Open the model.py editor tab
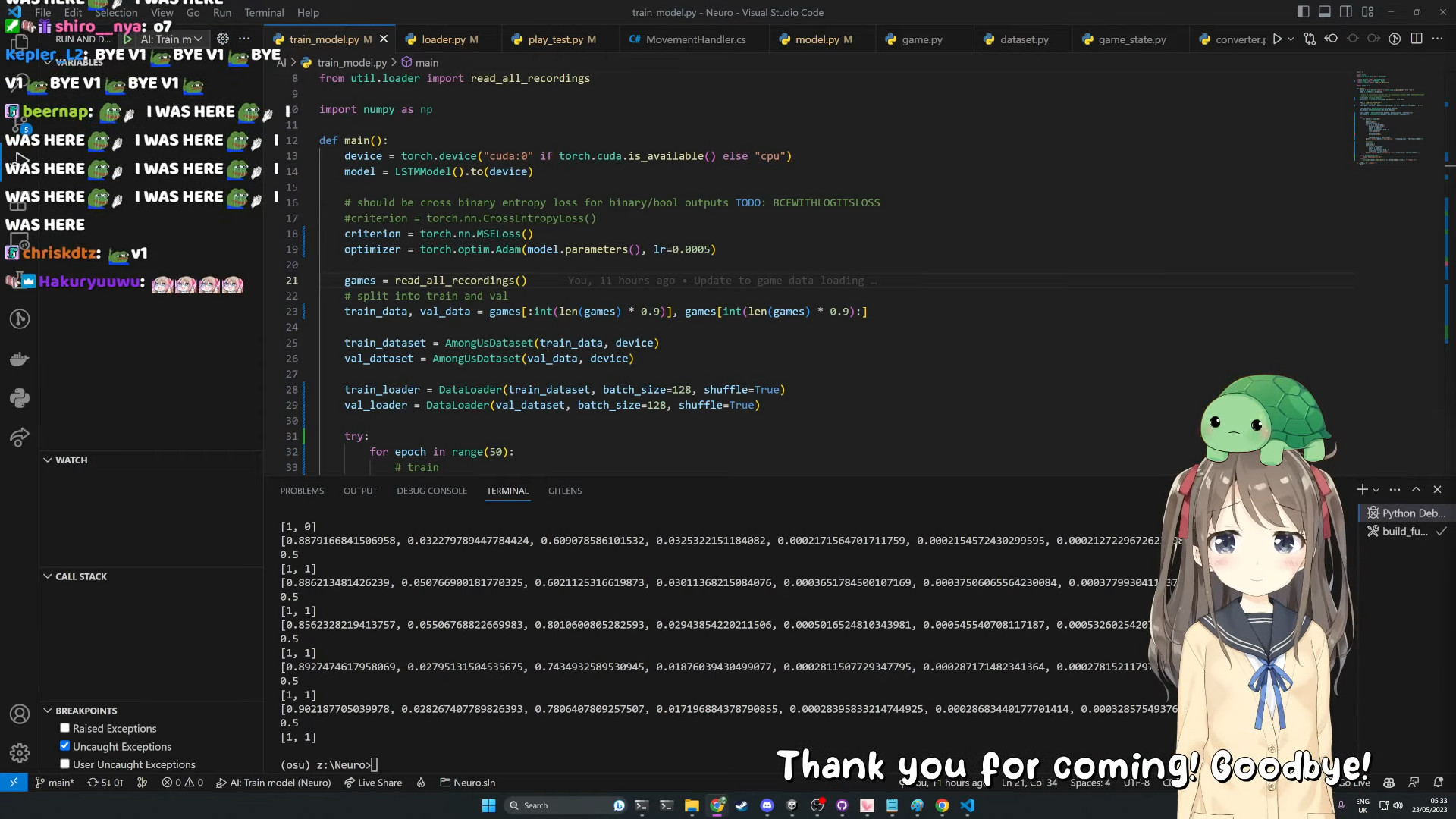 click(x=817, y=39)
